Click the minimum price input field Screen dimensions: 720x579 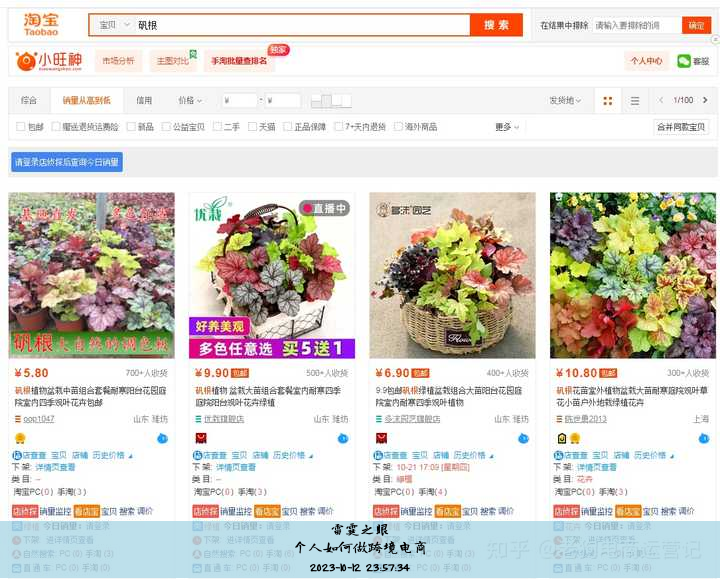pos(240,101)
